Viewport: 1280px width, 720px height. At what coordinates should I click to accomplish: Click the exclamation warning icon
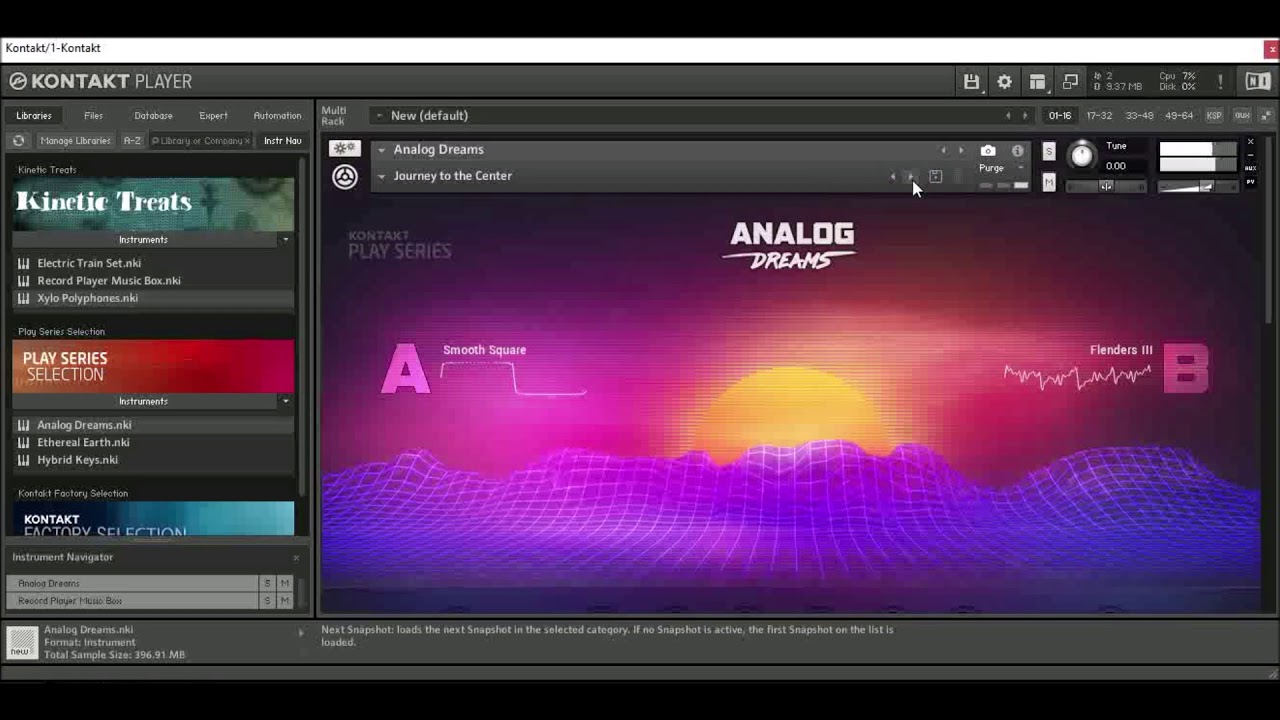click(1220, 82)
